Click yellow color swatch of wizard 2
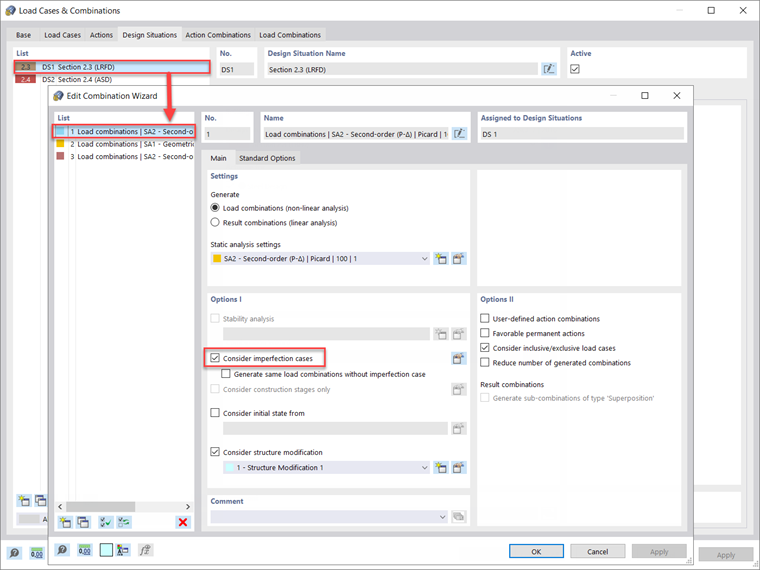760x570 pixels. [x=60, y=143]
